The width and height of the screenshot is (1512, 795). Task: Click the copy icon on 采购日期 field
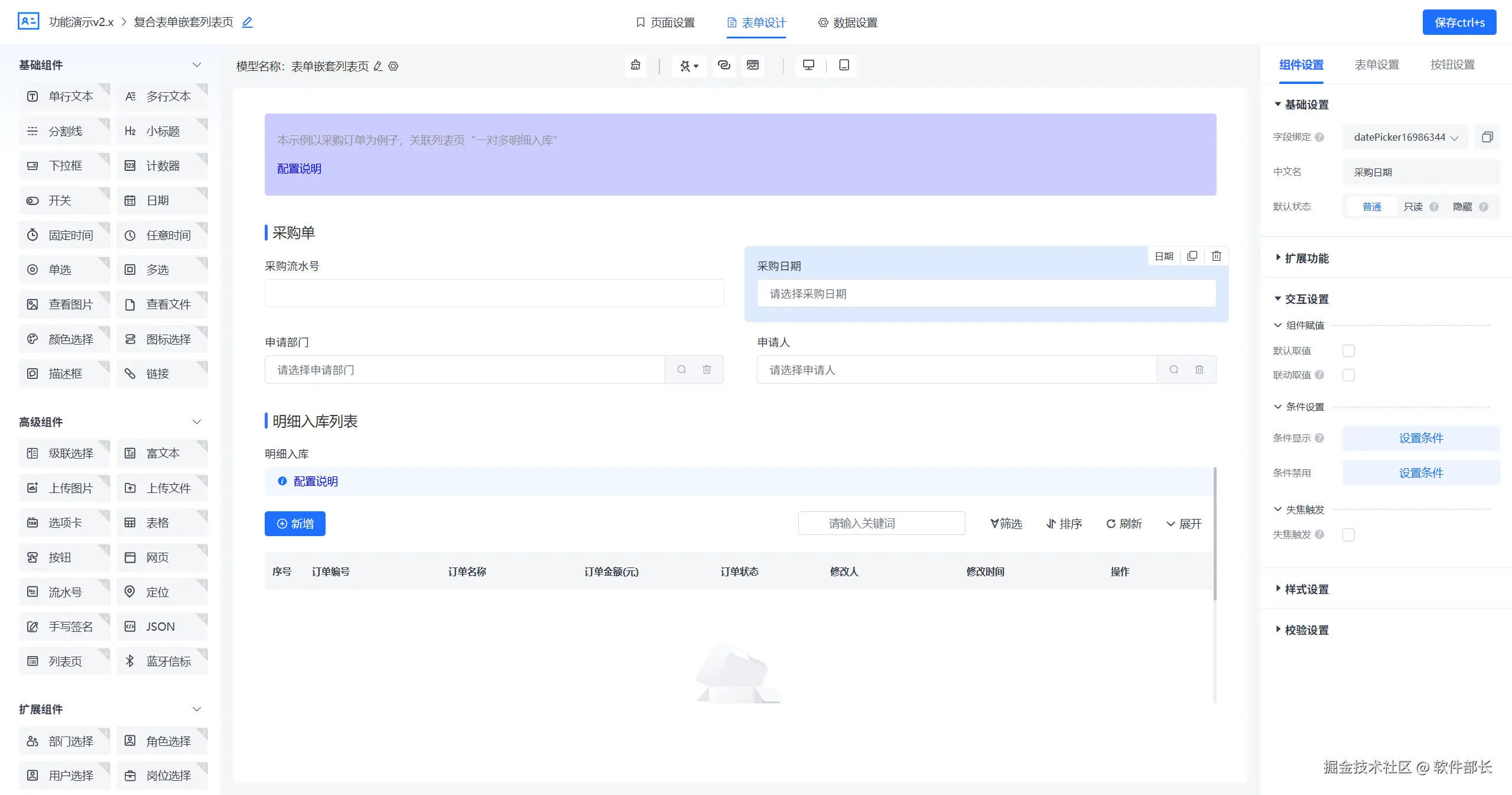click(x=1192, y=256)
